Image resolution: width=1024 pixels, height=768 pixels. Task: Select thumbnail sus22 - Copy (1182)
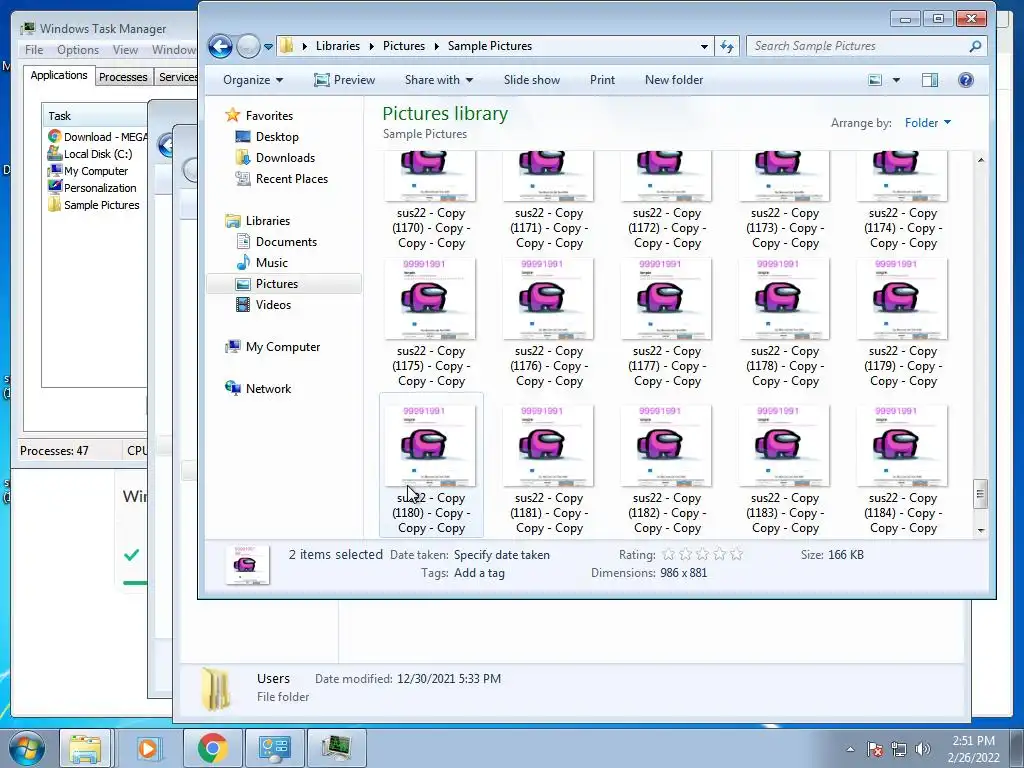[x=666, y=445]
